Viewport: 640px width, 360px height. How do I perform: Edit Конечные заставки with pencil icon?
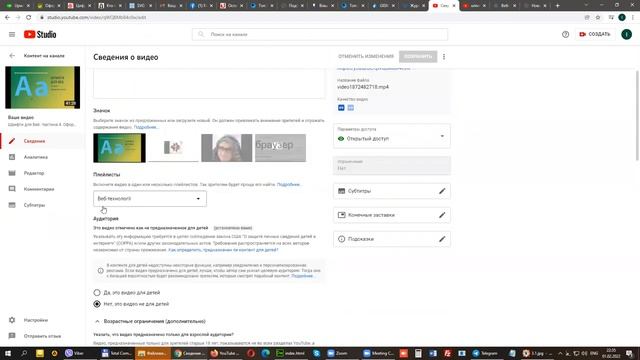coord(442,215)
